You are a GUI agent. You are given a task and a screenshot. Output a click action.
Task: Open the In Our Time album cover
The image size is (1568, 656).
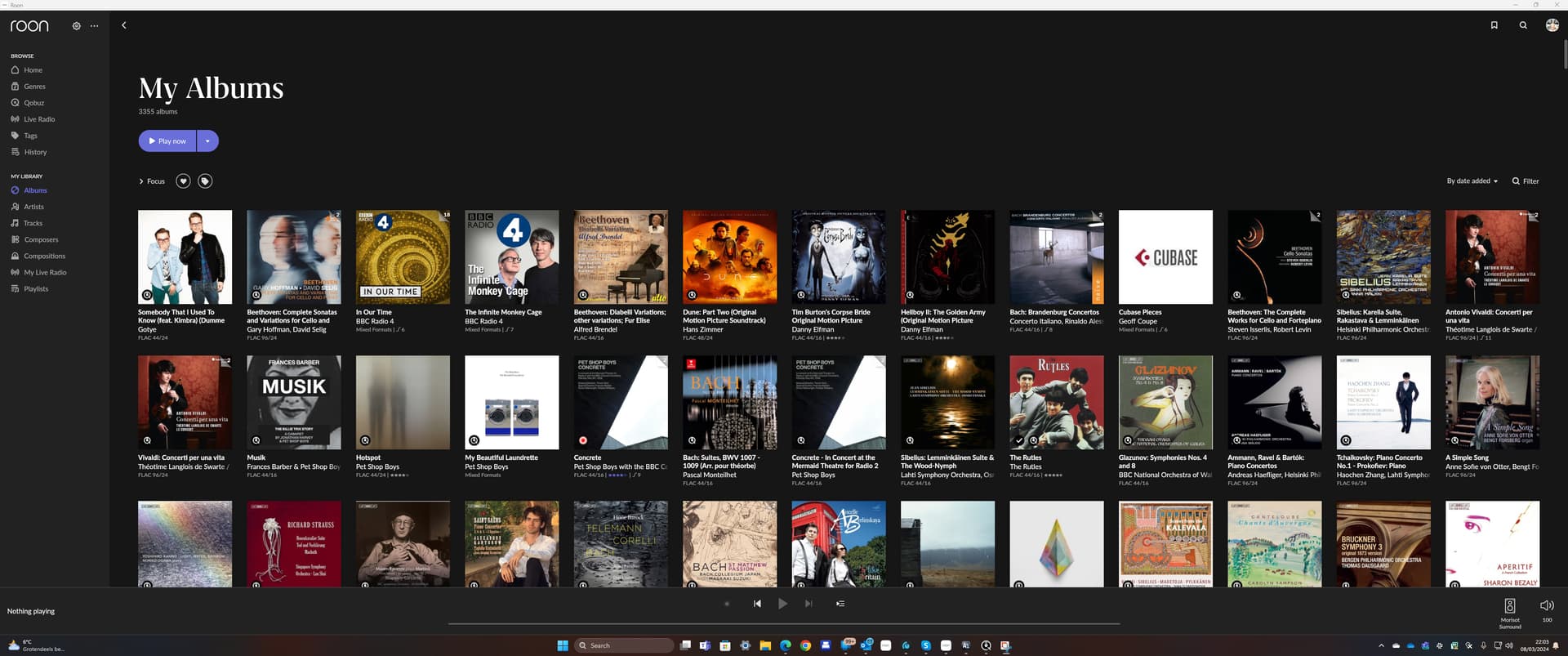[403, 257]
